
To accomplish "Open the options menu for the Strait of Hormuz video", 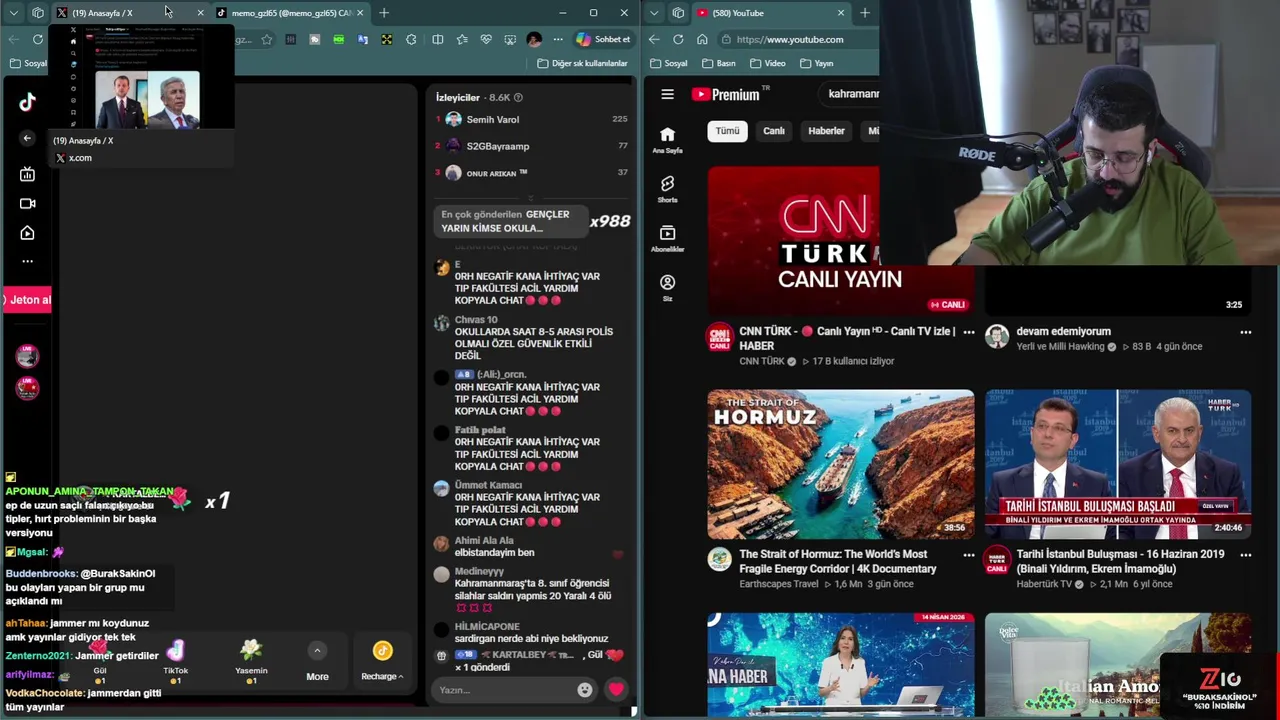I will [968, 555].
